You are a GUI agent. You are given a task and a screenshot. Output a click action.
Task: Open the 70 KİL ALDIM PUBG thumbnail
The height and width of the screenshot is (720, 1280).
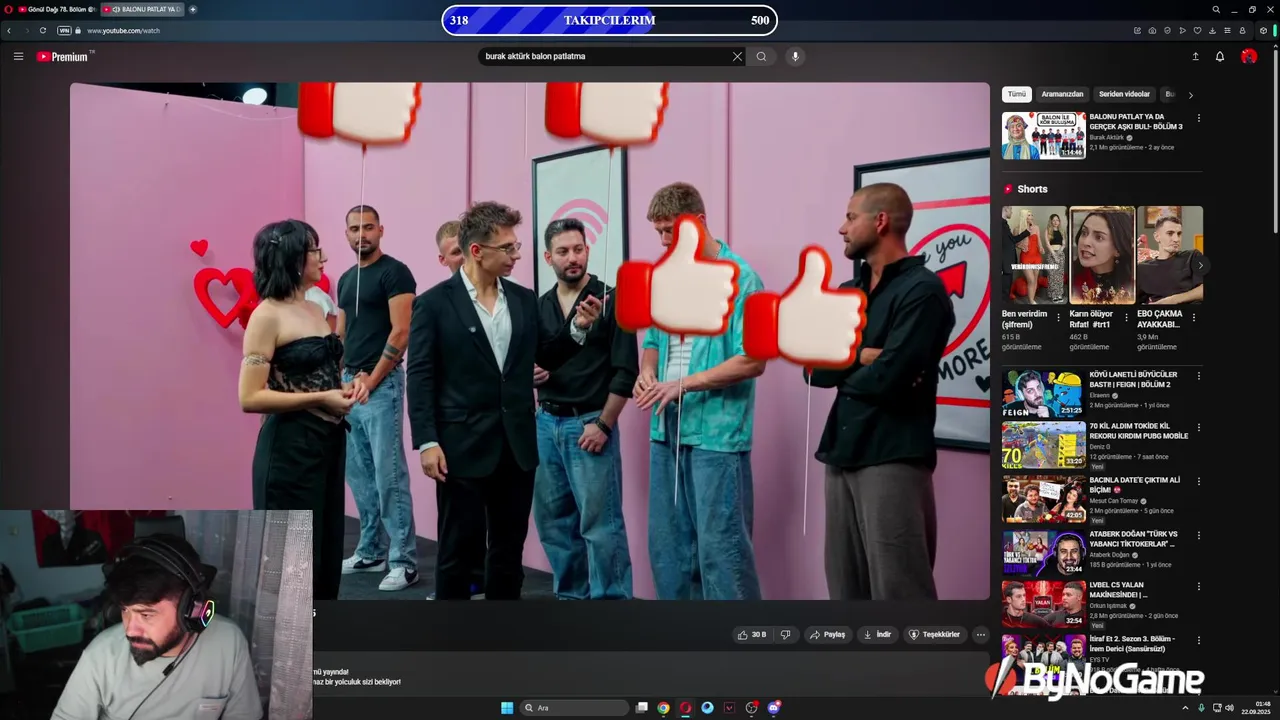[1043, 445]
